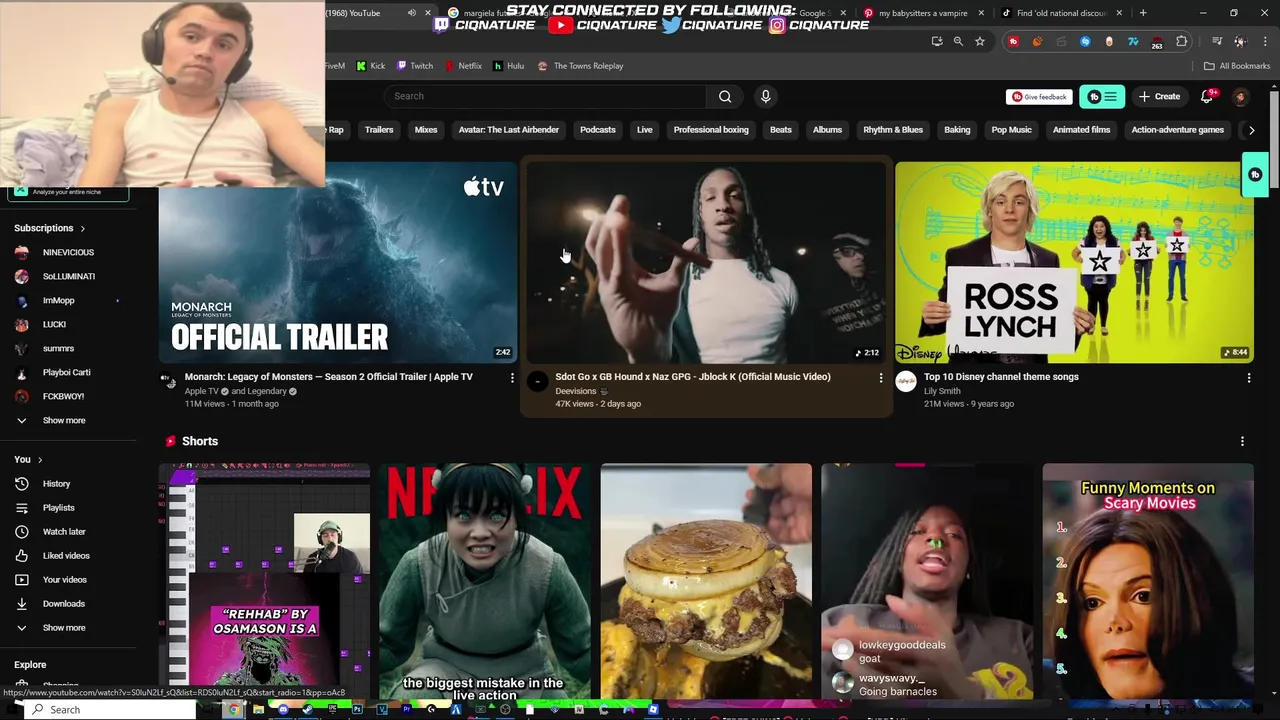This screenshot has width=1280, height=720.
Task: Activate voice search microphone icon
Action: [766, 96]
